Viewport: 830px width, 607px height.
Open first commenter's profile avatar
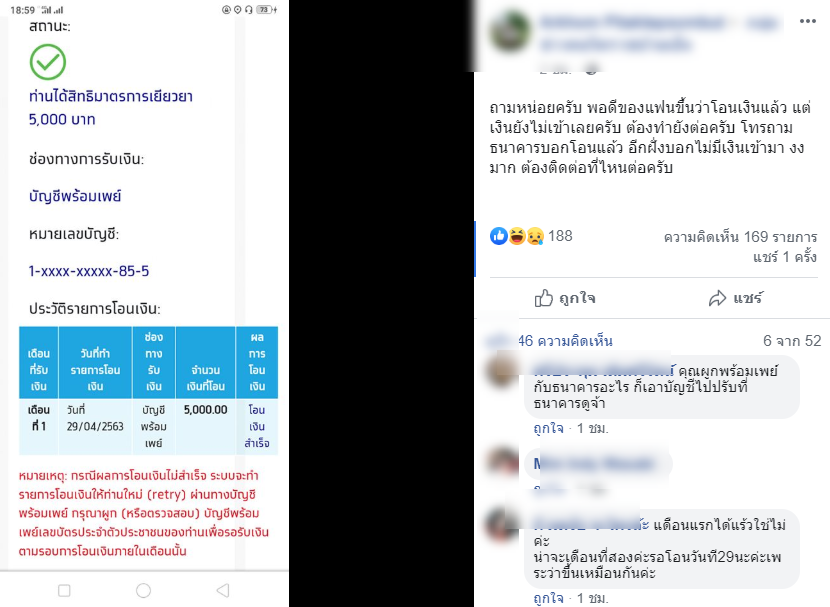click(x=501, y=371)
